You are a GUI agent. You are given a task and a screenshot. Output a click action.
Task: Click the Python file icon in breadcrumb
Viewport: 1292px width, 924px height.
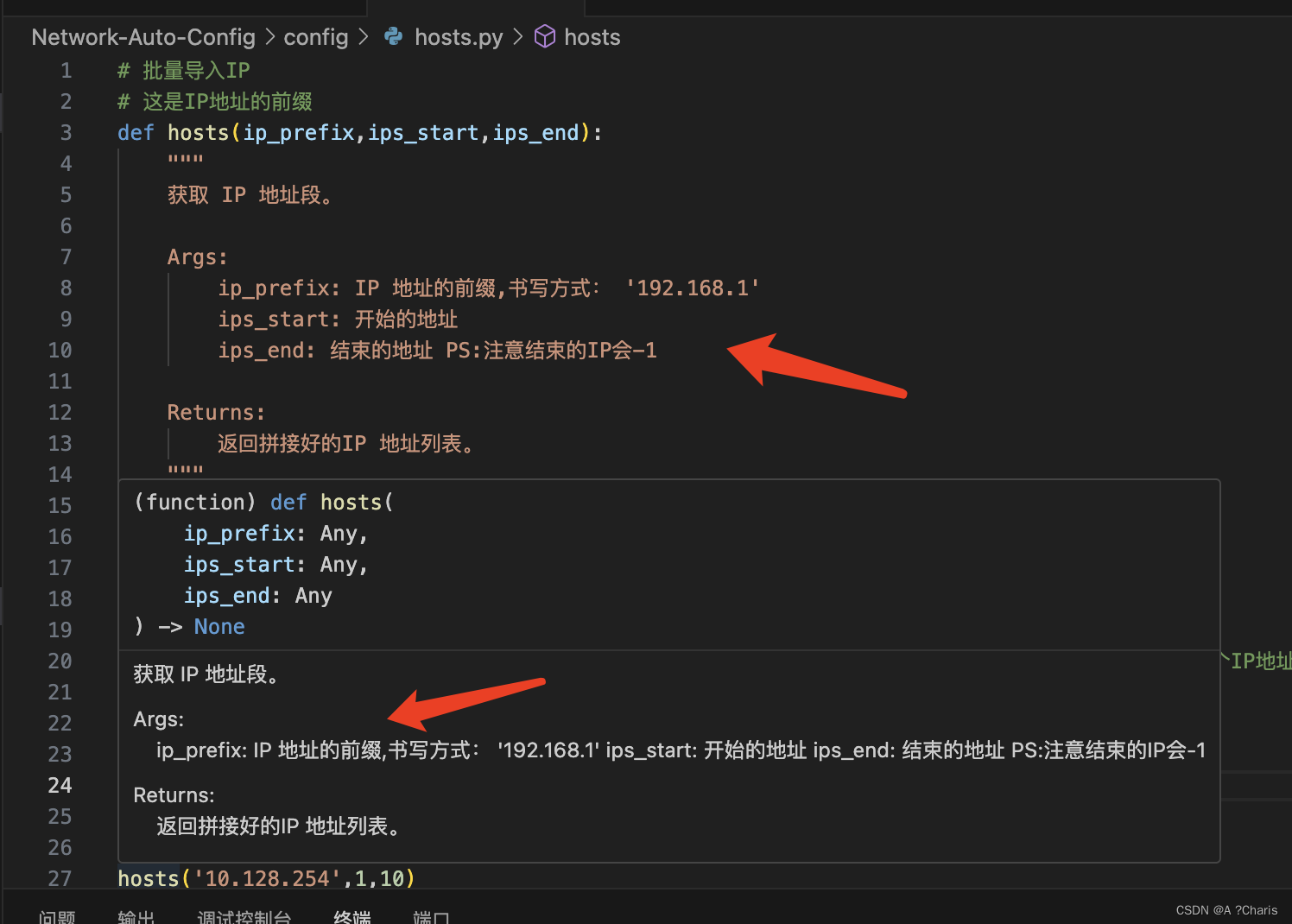click(x=394, y=36)
